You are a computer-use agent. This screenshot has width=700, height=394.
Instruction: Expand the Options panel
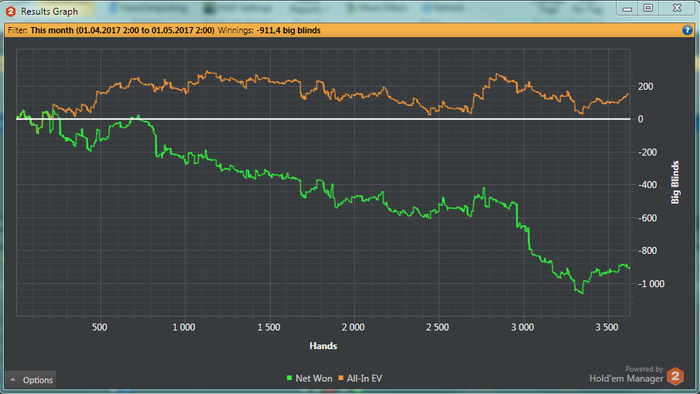tap(30, 380)
